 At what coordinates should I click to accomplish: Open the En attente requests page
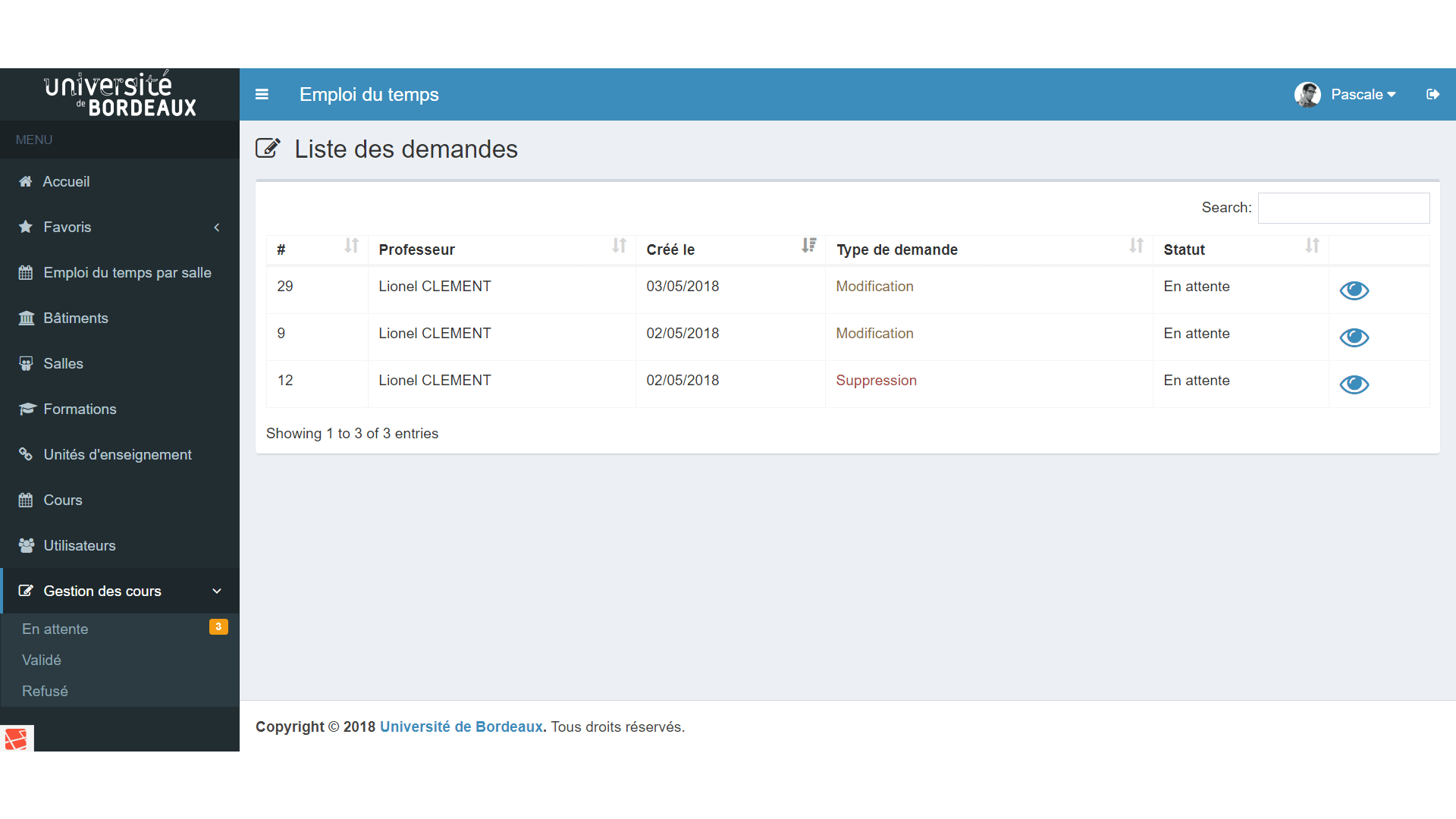pos(55,629)
